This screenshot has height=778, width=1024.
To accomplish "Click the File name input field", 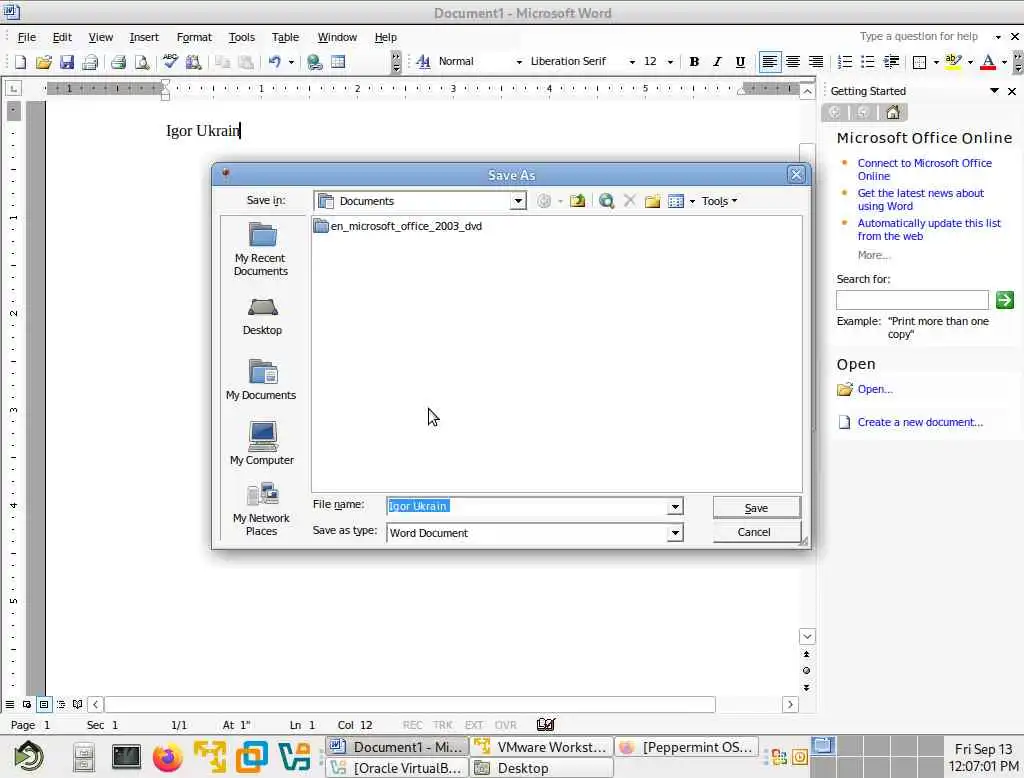I will point(526,506).
